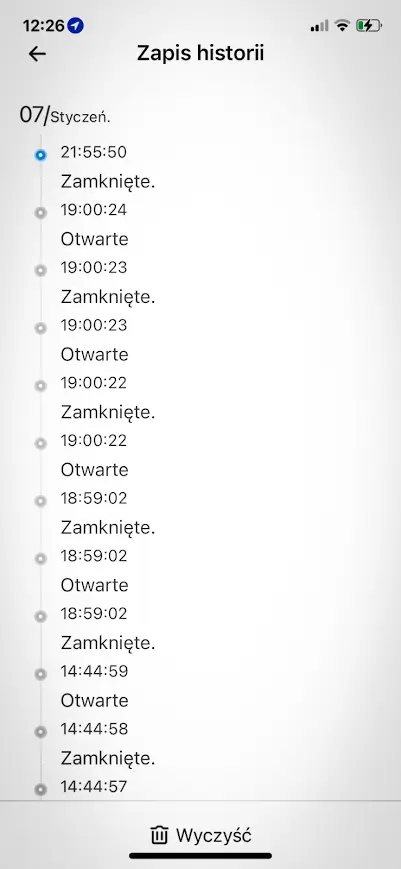Tap the location arrow status icon
The width and height of the screenshot is (401, 869).
point(76,25)
